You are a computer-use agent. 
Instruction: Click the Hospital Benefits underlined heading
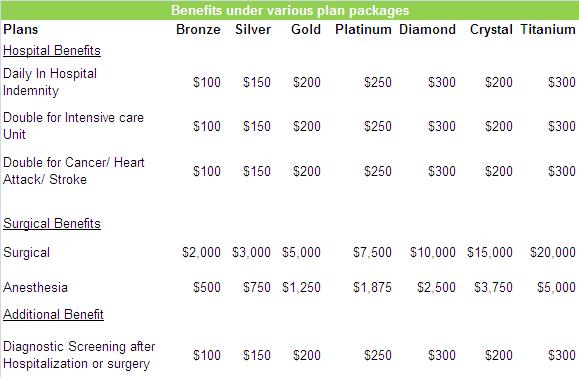point(52,51)
